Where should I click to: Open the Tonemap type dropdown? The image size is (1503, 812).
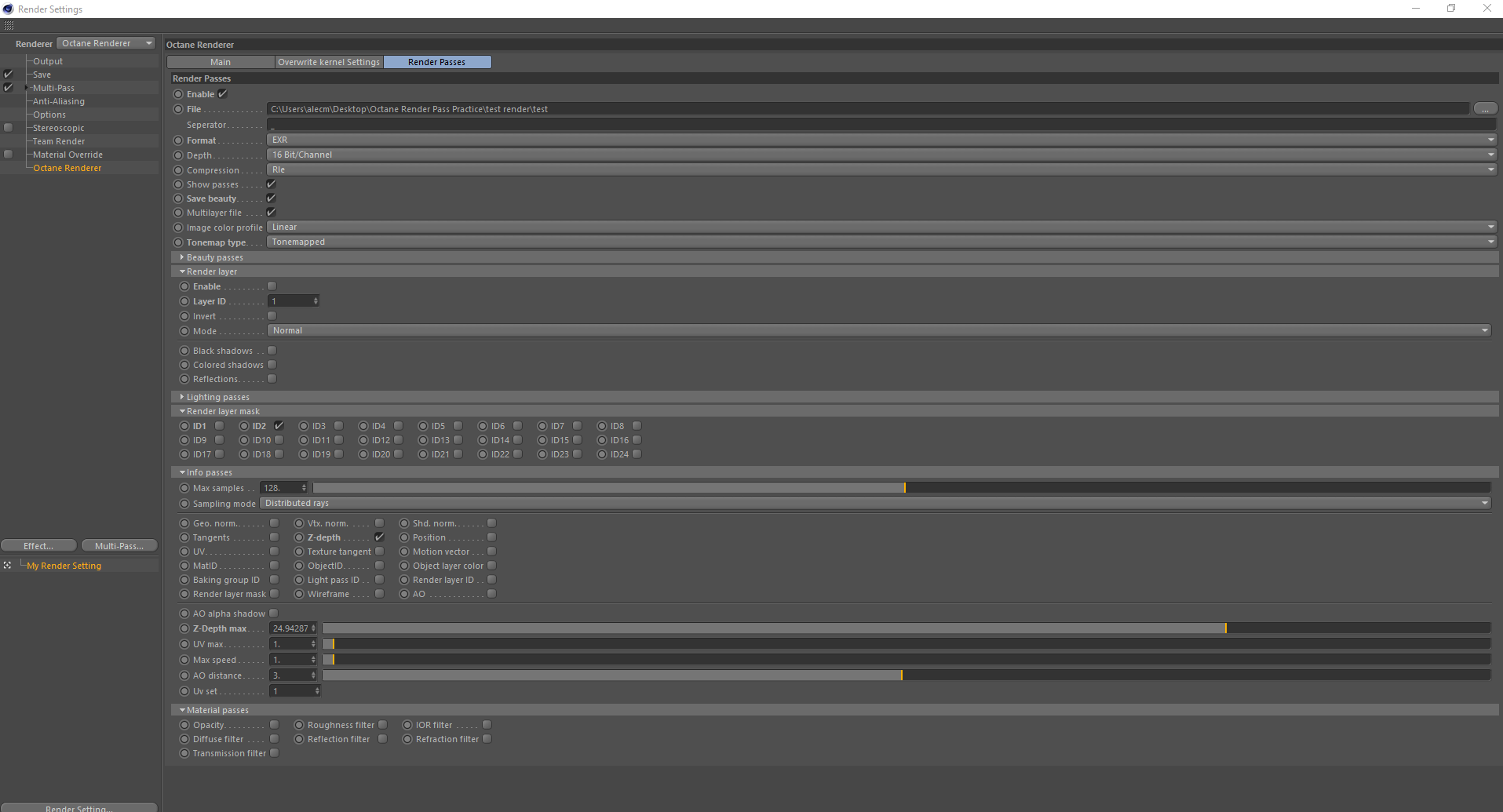(882, 242)
